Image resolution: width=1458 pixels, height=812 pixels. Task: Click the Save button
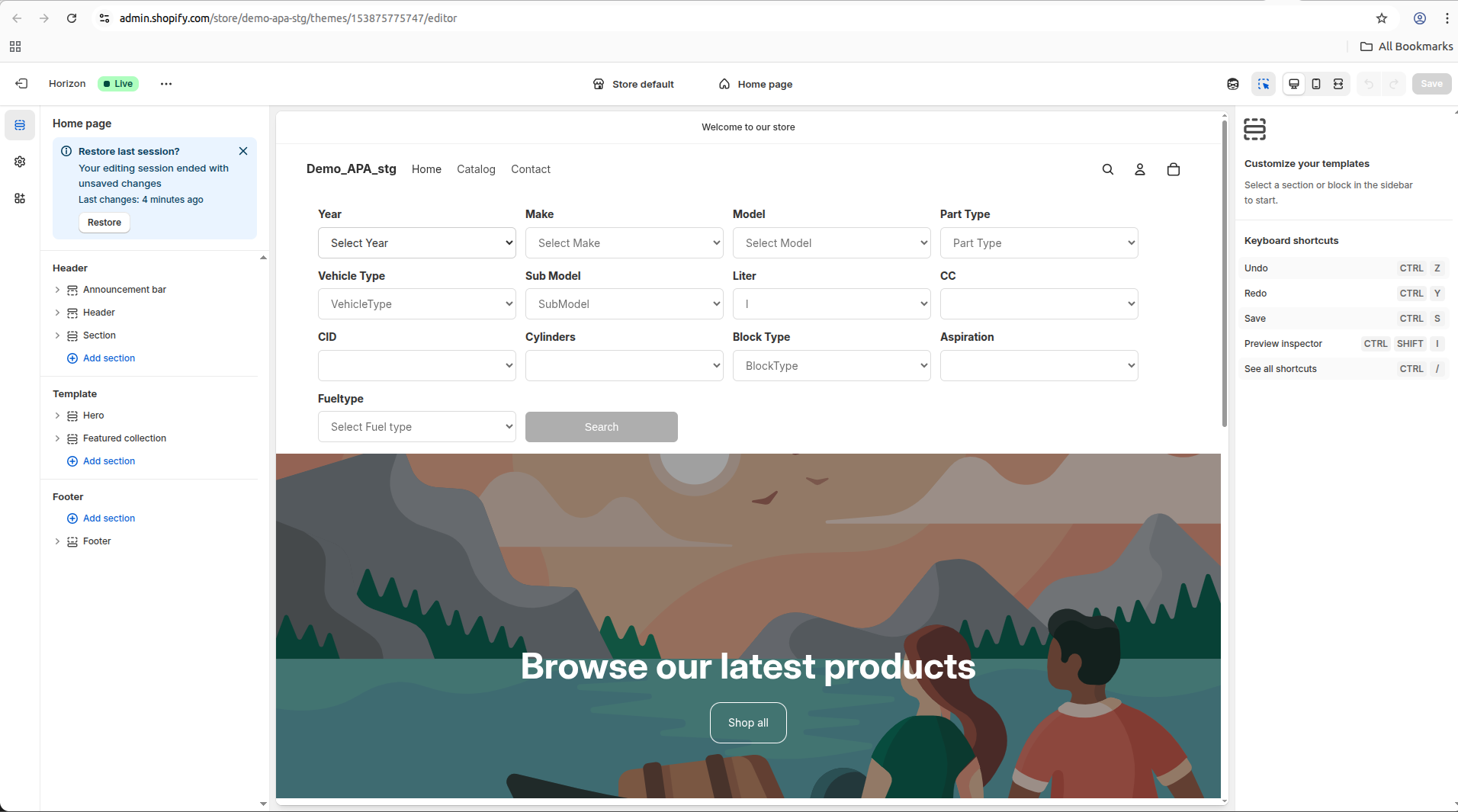(x=1431, y=84)
